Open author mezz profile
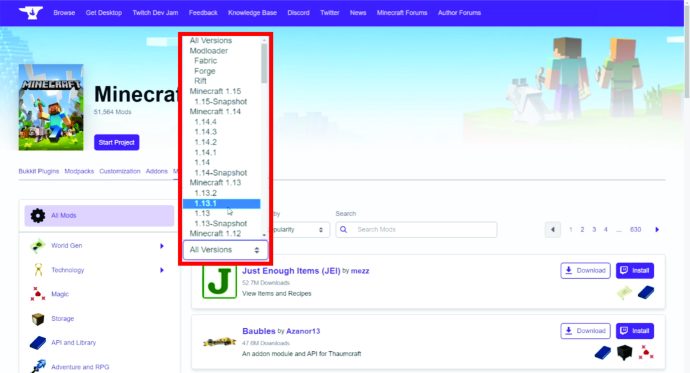The image size is (690, 373). click(360, 271)
